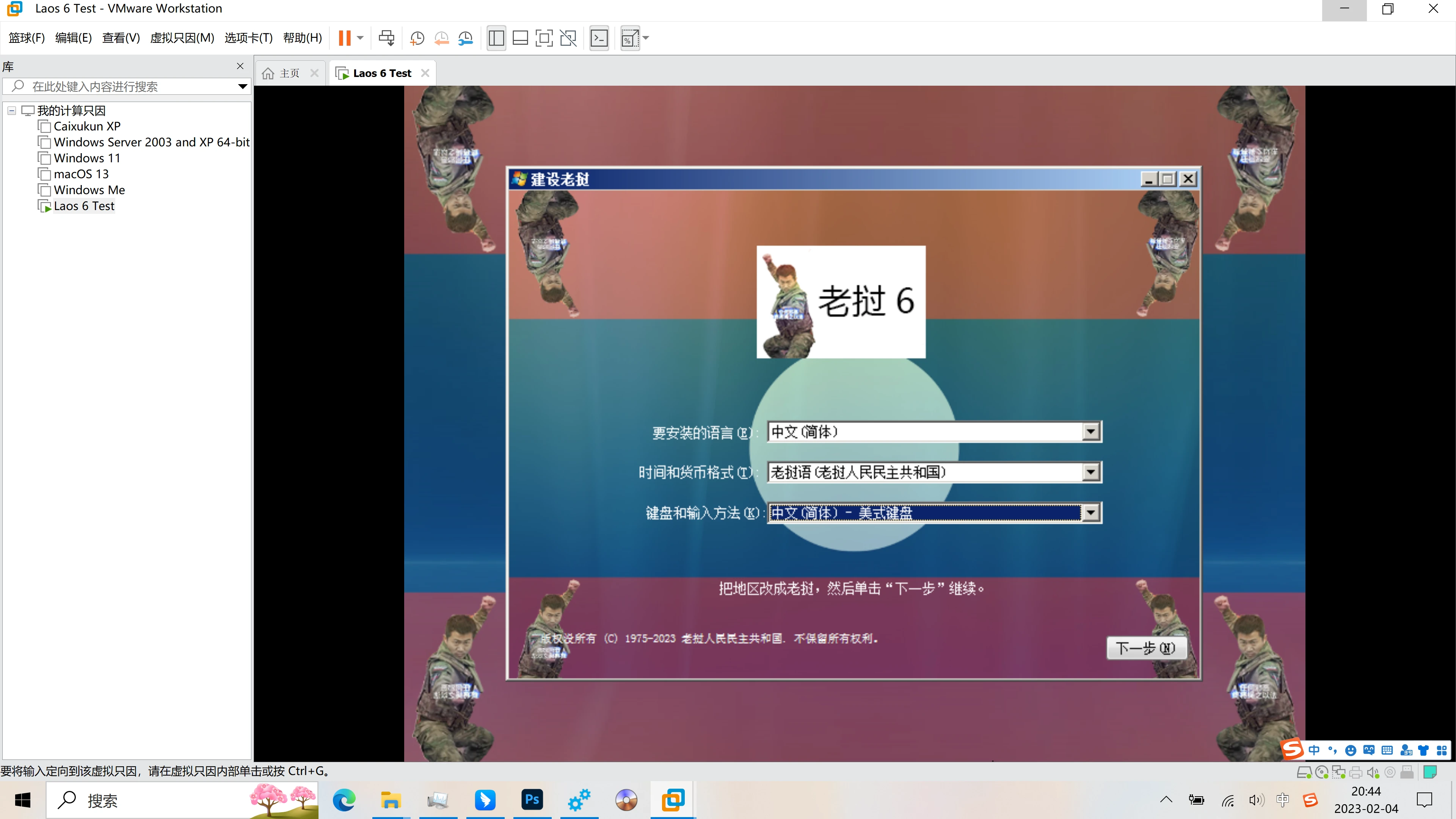Close the 库 library panel
Viewport: 1456px width, 819px height.
tap(240, 66)
